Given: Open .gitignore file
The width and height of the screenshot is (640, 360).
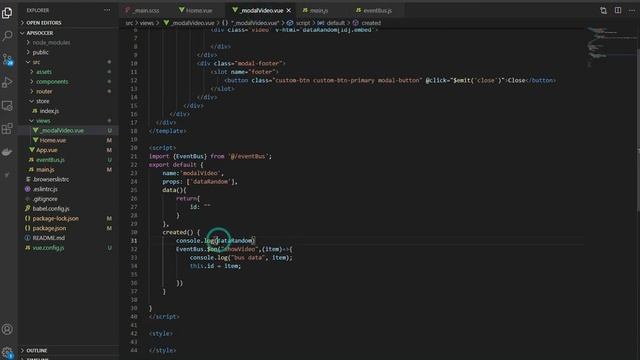Looking at the screenshot, I should (45, 199).
